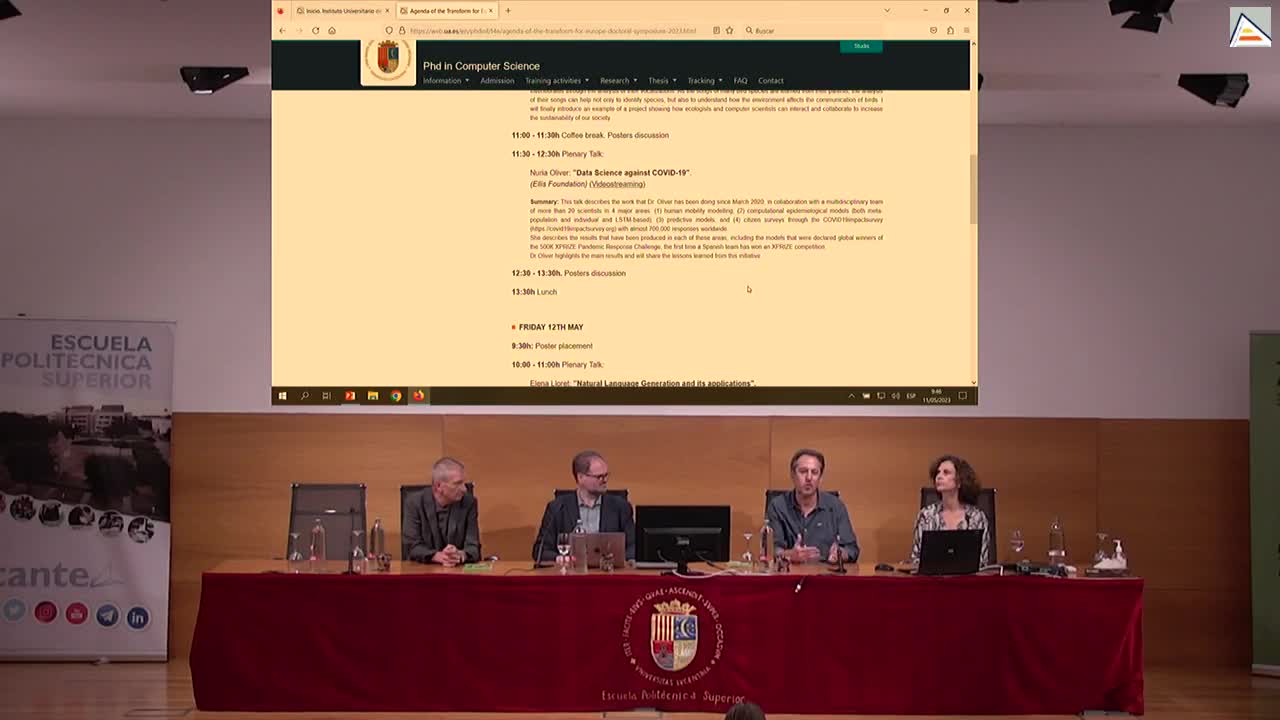Open a new browser tab with plus icon
The width and height of the screenshot is (1280, 720).
point(508,11)
